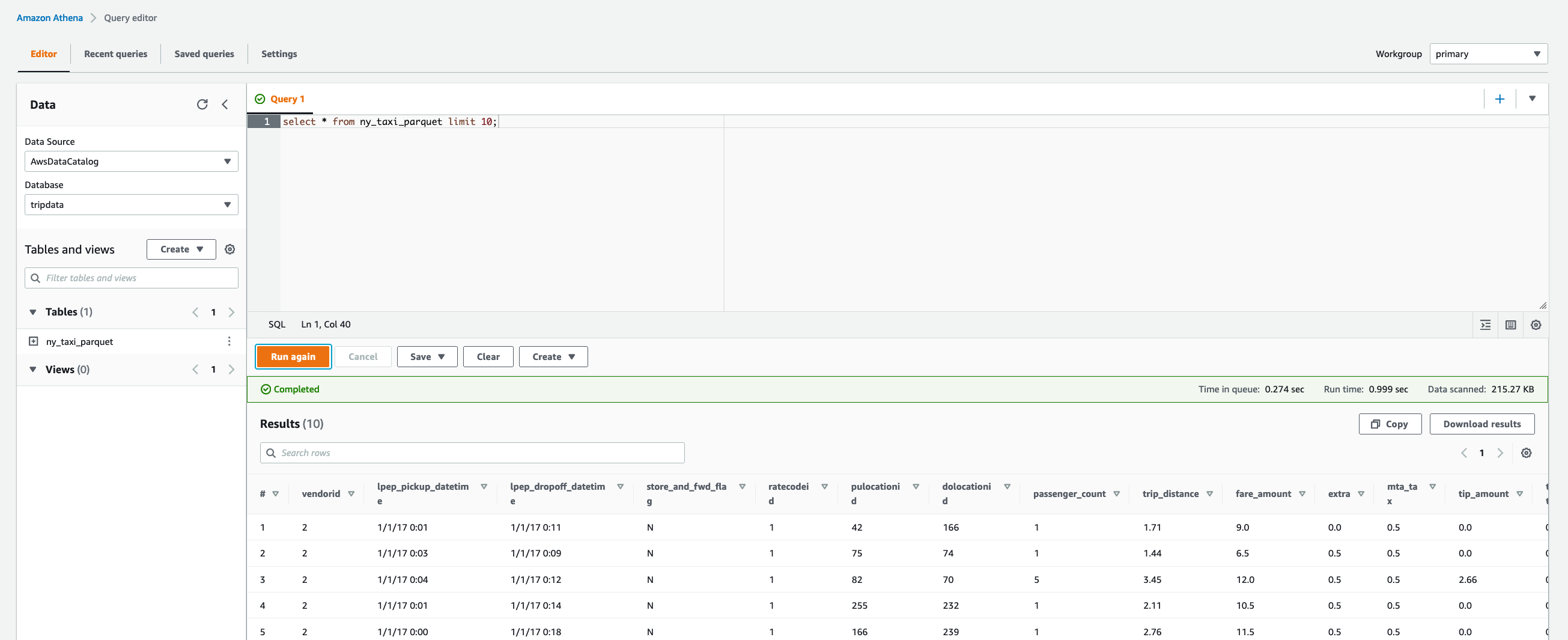Refresh the Data panel
The width and height of the screenshot is (1568, 640).
pos(202,104)
